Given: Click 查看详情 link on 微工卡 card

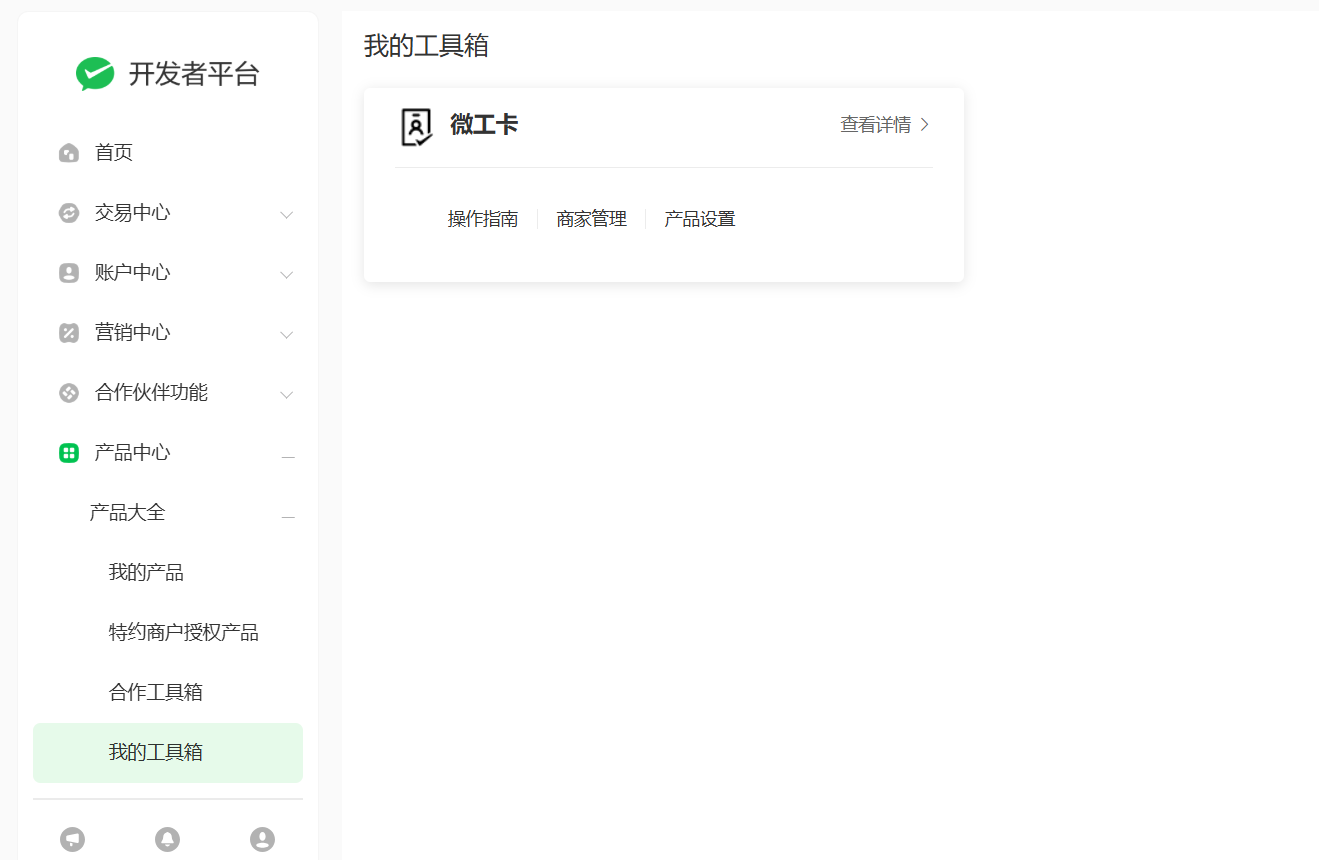Looking at the screenshot, I should coord(875,125).
